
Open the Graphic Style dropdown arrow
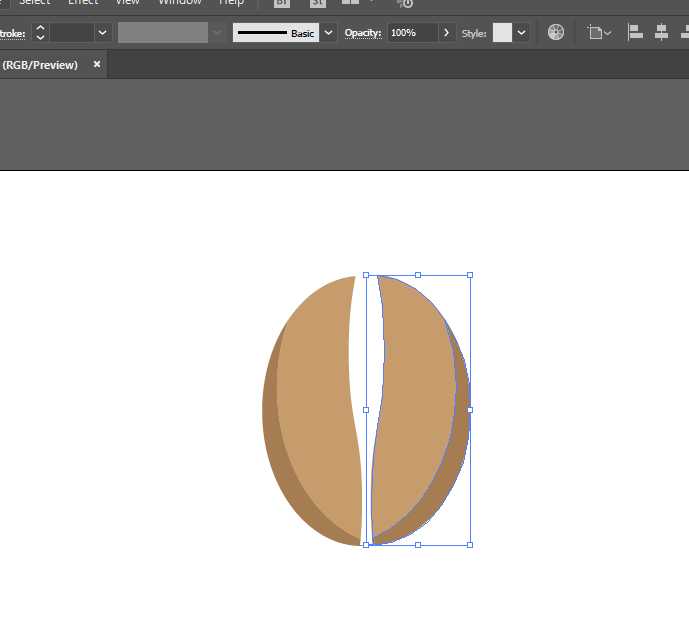[x=521, y=33]
